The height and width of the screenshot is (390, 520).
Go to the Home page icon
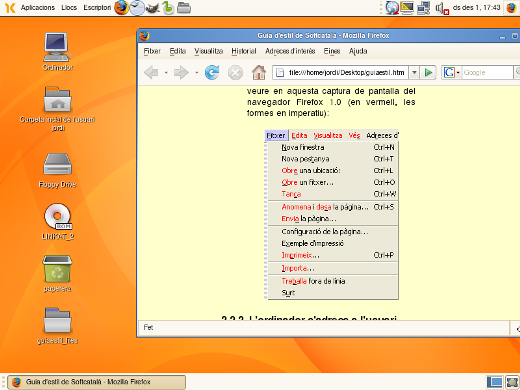[x=259, y=72]
